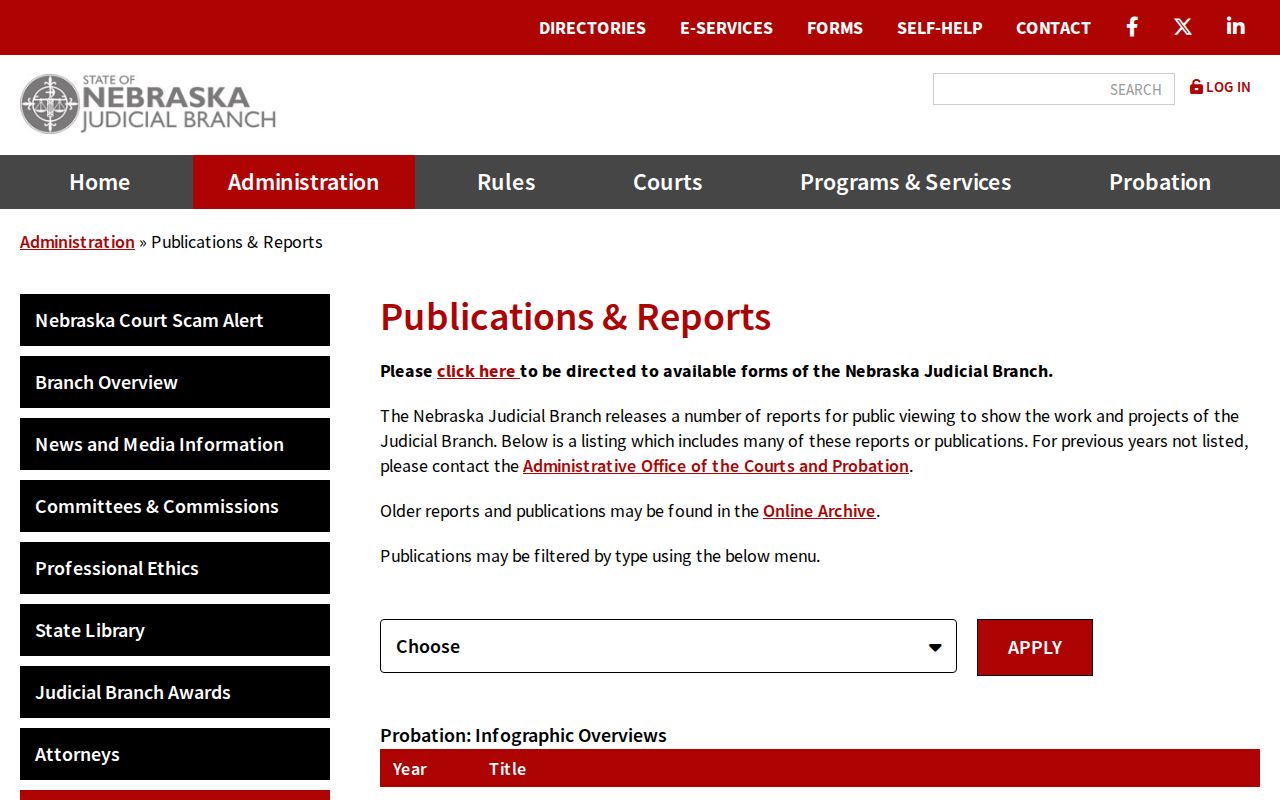Open News and Media Information sidebar item
This screenshot has width=1280, height=800.
pos(175,444)
